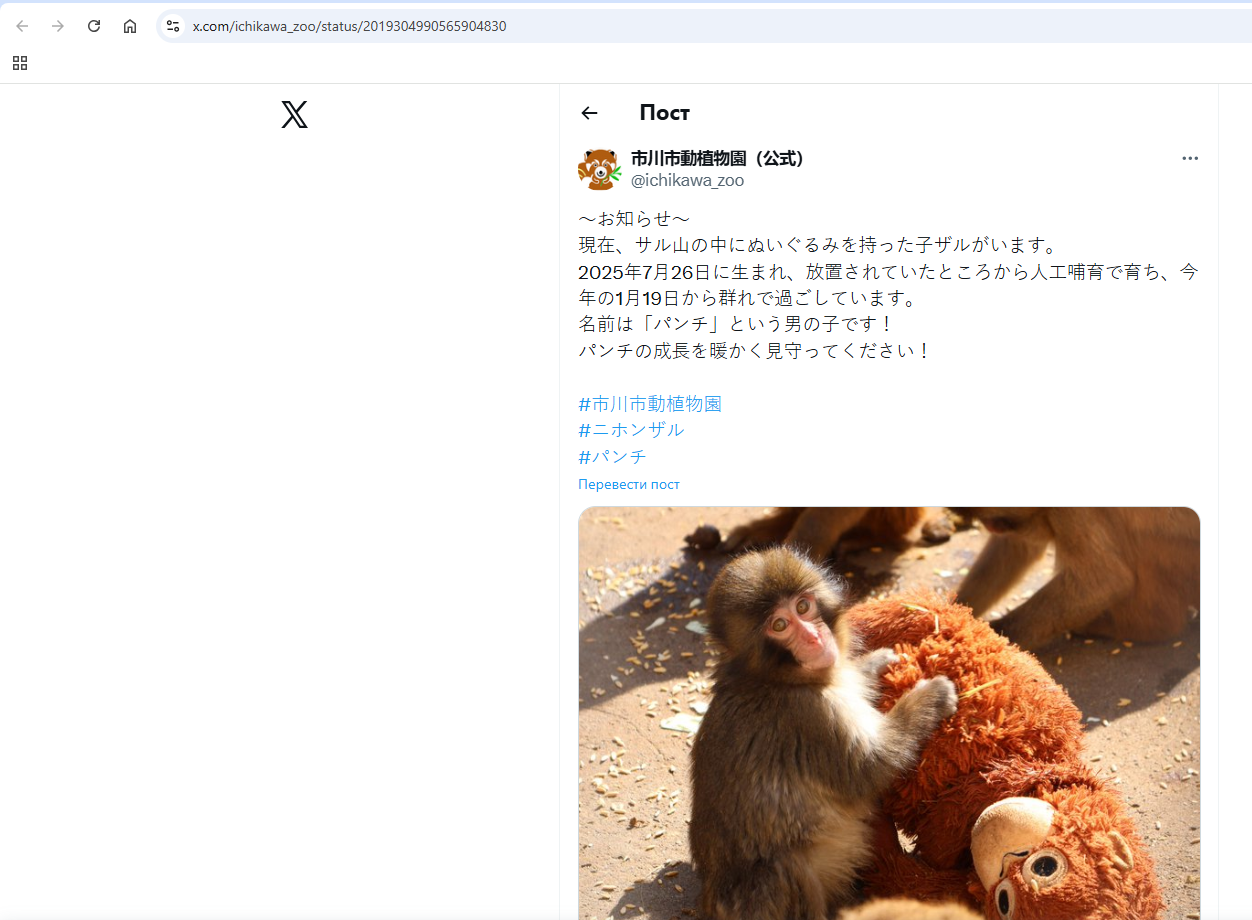Click the X logo

click(294, 115)
